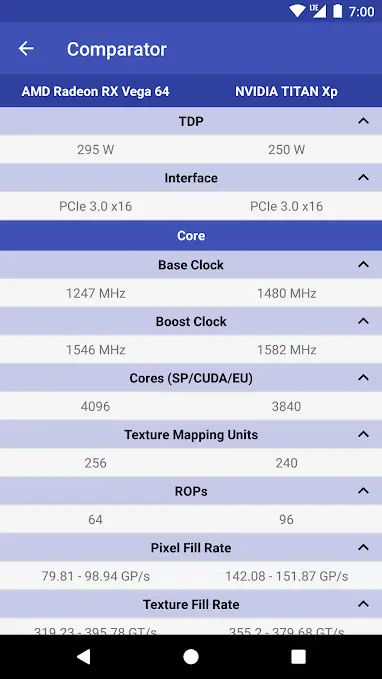Screen dimensions: 382x679
Task: Tap the Android recent apps square
Action: pyautogui.click(x=298, y=657)
